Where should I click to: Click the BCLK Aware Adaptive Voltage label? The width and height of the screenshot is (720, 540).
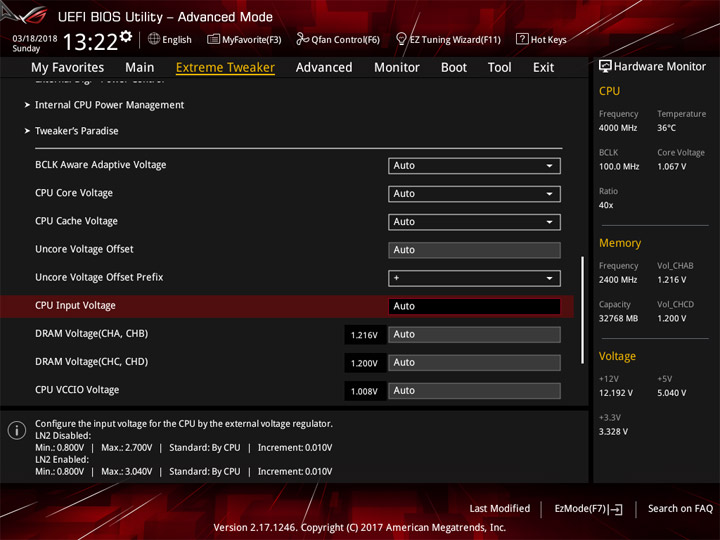coord(101,165)
